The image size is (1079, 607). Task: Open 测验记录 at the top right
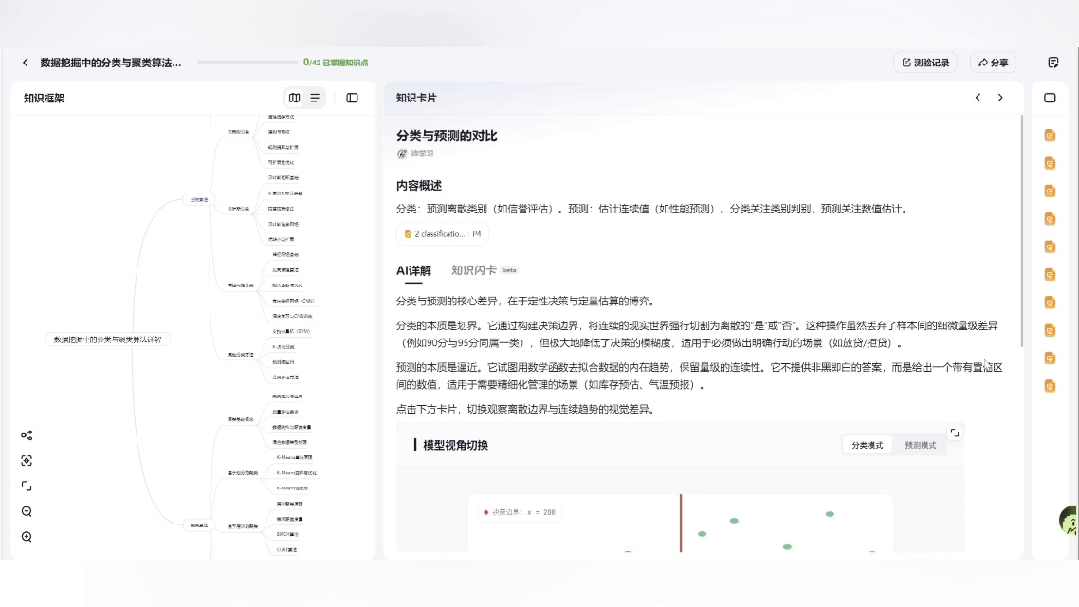[x=925, y=61]
